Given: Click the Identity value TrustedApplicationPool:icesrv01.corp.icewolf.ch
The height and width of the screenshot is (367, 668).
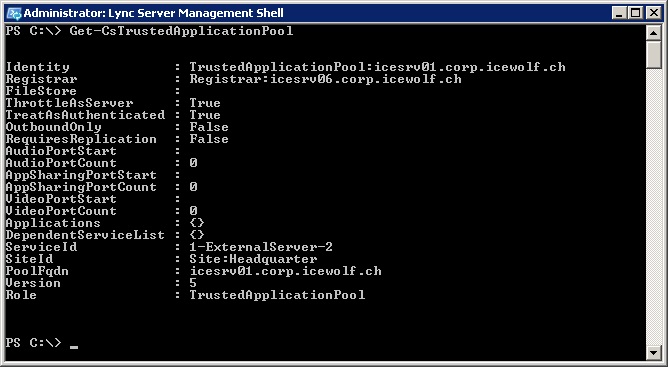Looking at the screenshot, I should [377, 67].
